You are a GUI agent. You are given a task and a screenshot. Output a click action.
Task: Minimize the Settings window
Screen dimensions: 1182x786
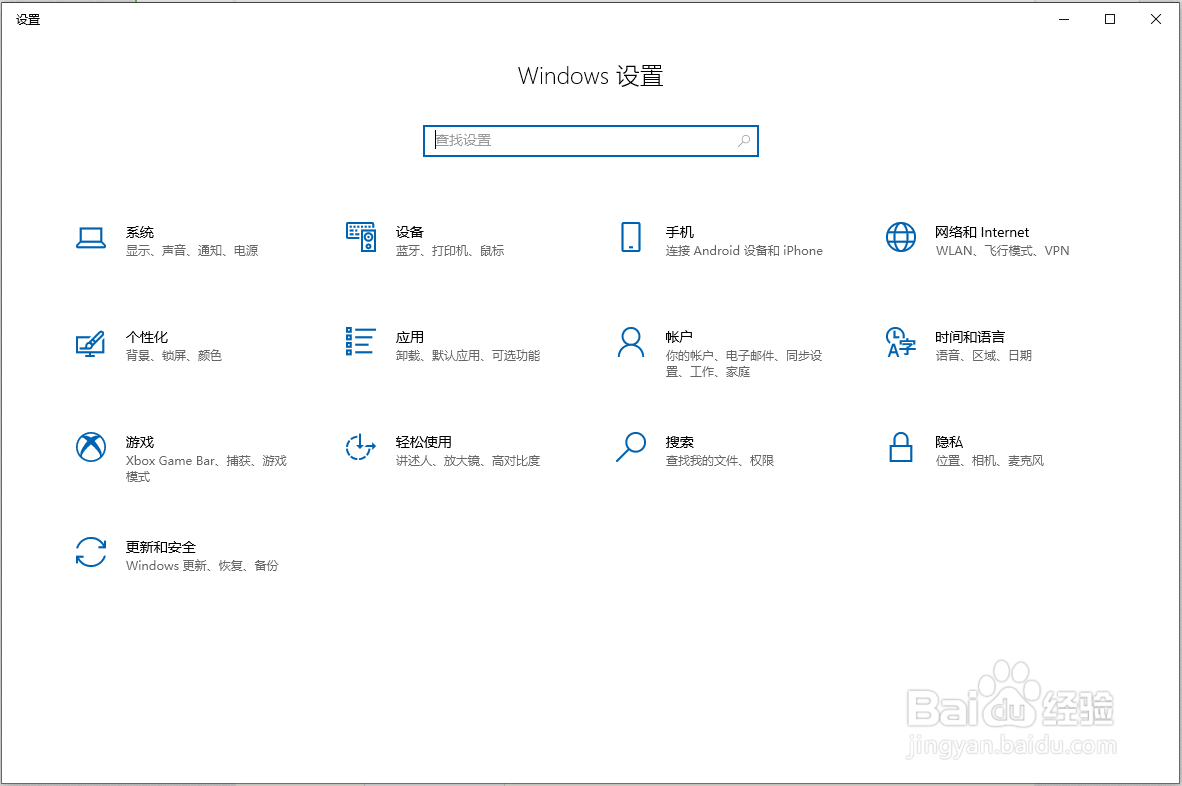pos(1063,18)
